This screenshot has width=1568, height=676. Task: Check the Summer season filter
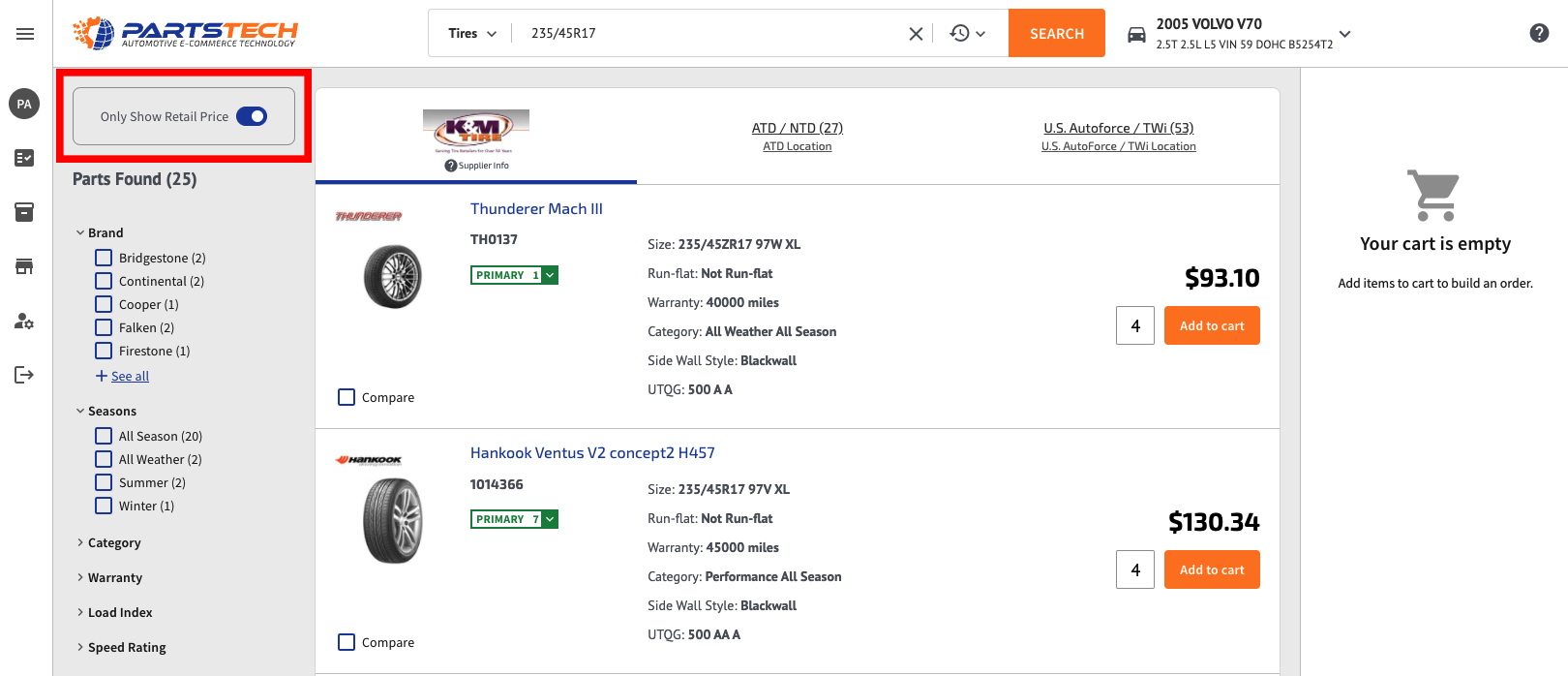pos(104,482)
